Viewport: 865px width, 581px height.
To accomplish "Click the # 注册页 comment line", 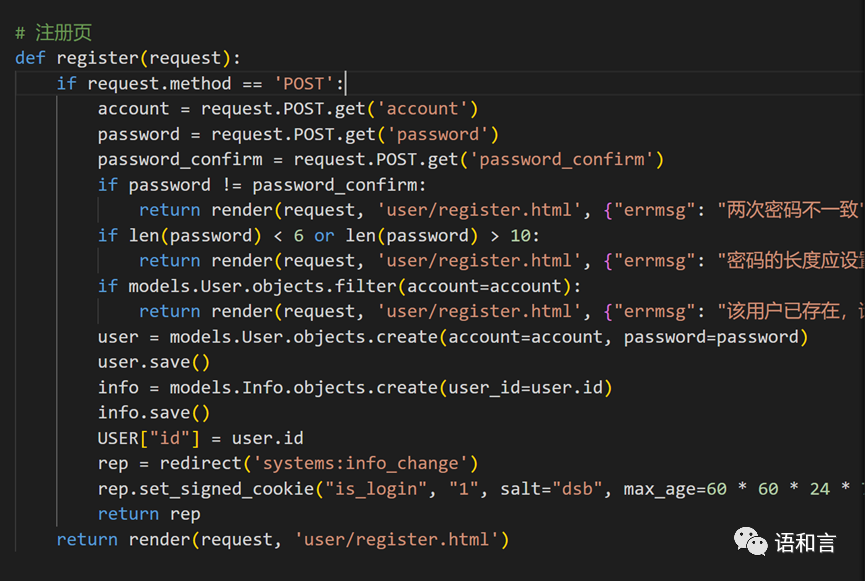I will pyautogui.click(x=54, y=33).
